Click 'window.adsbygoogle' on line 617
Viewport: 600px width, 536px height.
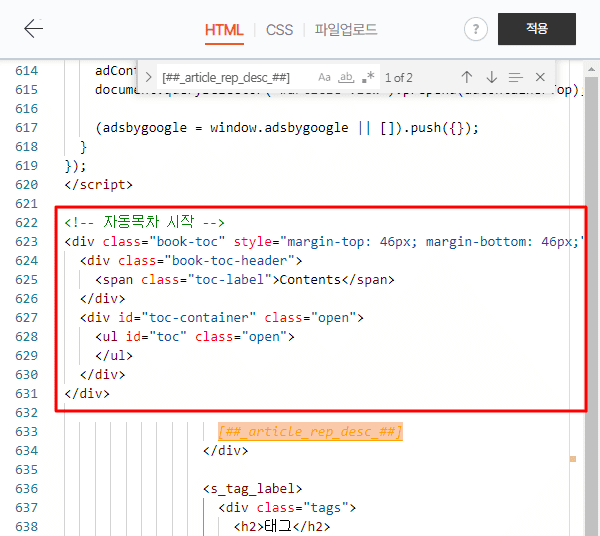click(279, 127)
